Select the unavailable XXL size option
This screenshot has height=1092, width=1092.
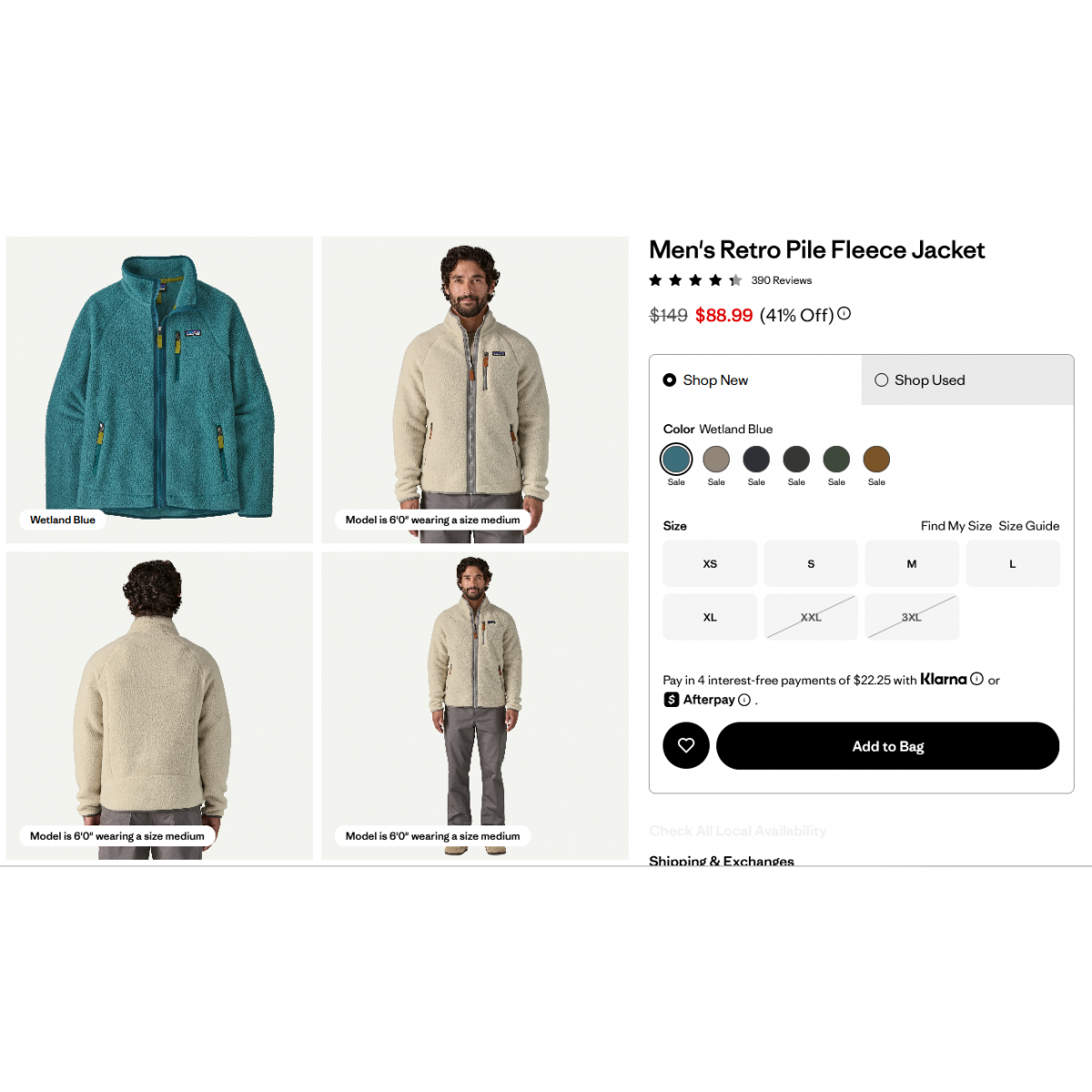(x=811, y=617)
